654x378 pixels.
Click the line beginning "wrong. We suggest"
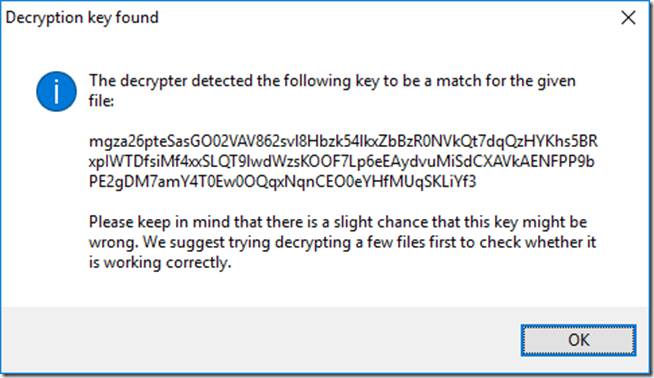point(342,242)
